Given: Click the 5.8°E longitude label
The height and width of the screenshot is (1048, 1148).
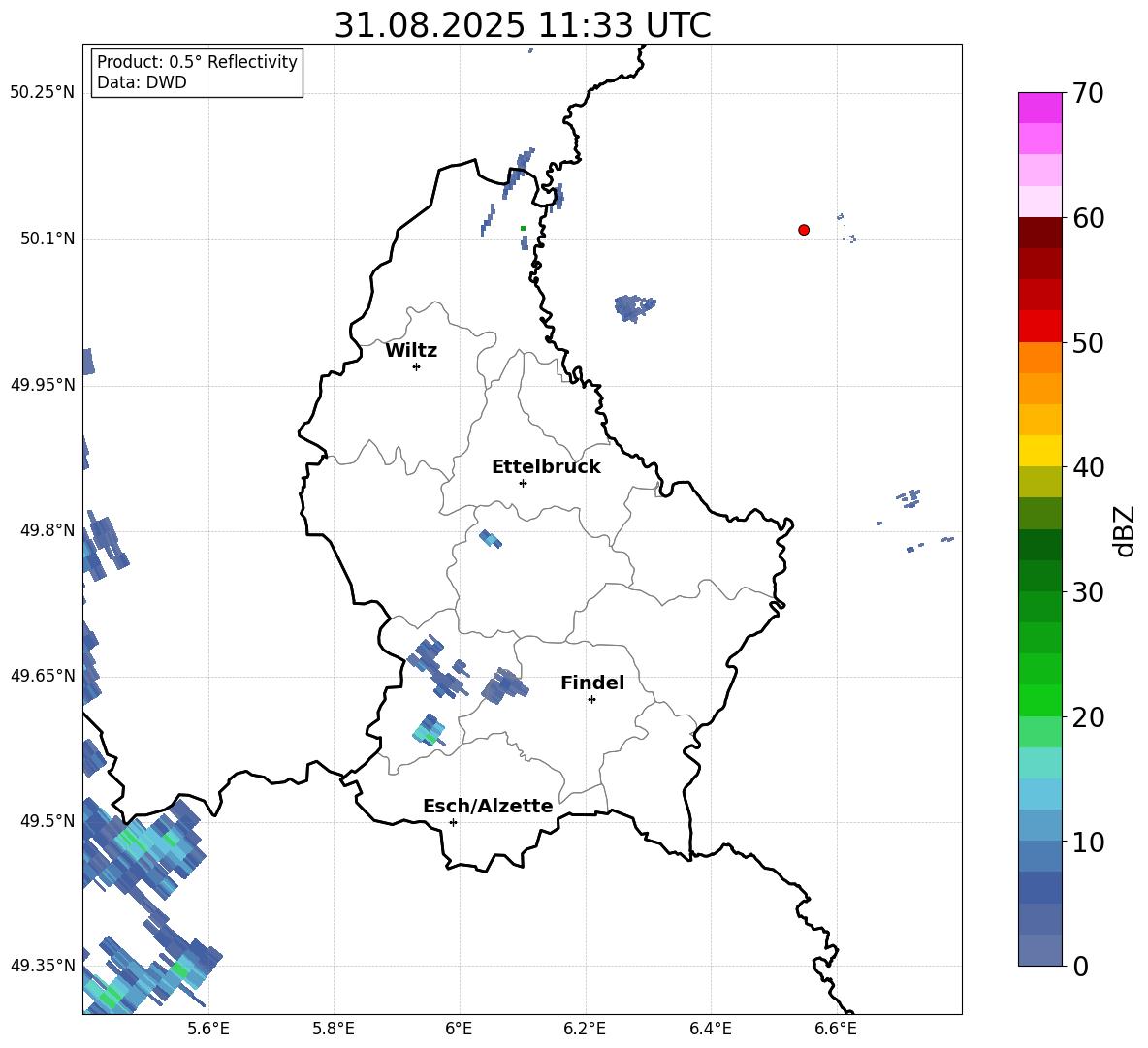Looking at the screenshot, I should click(x=334, y=1029).
